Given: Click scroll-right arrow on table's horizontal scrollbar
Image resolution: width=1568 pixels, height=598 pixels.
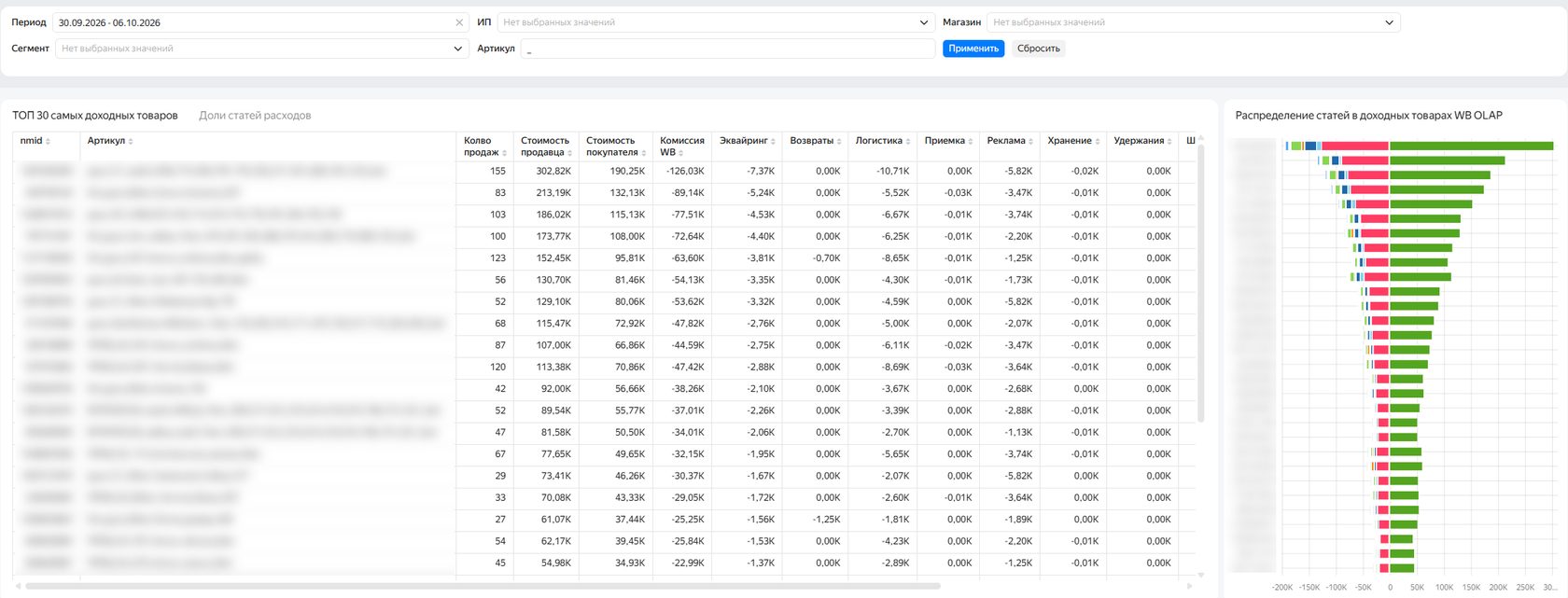Looking at the screenshot, I should [x=1189, y=586].
